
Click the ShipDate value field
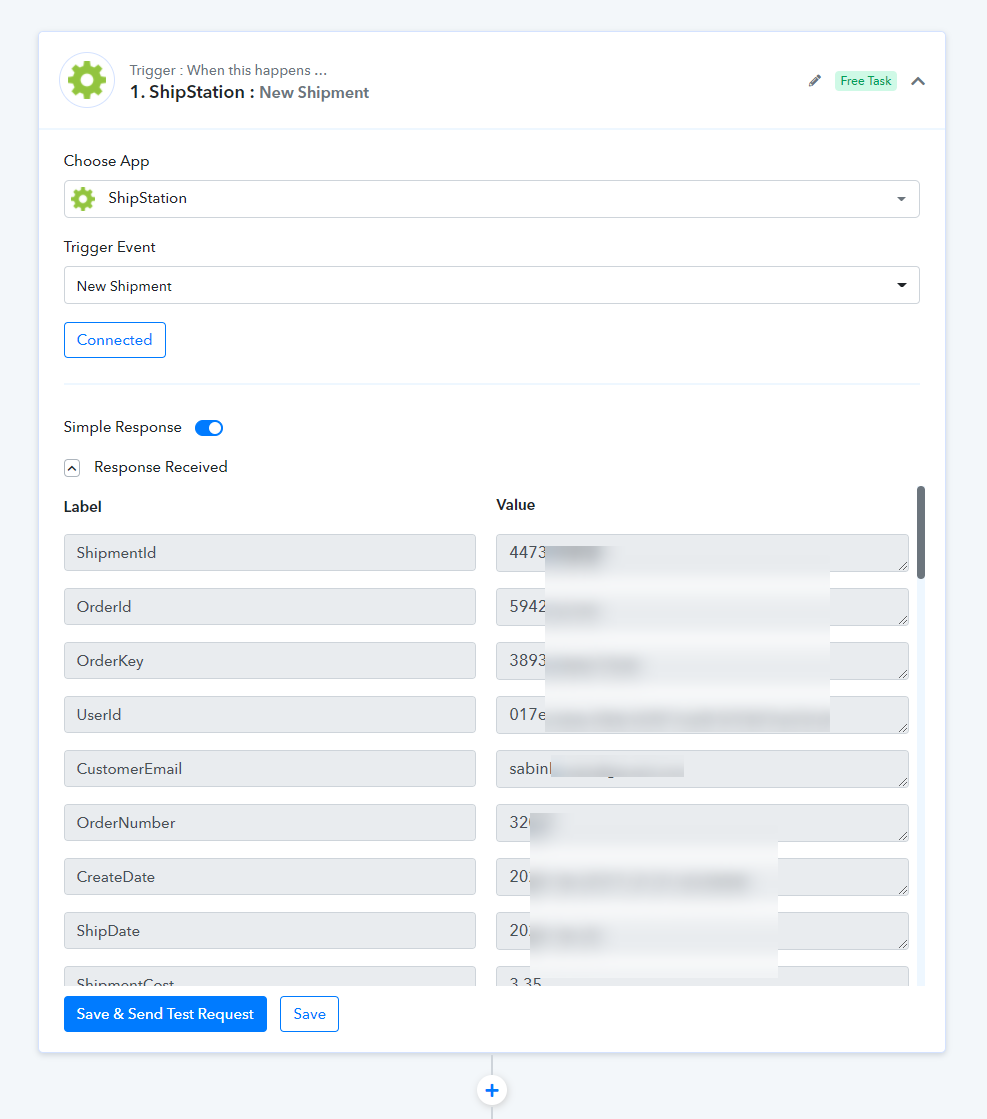702,931
